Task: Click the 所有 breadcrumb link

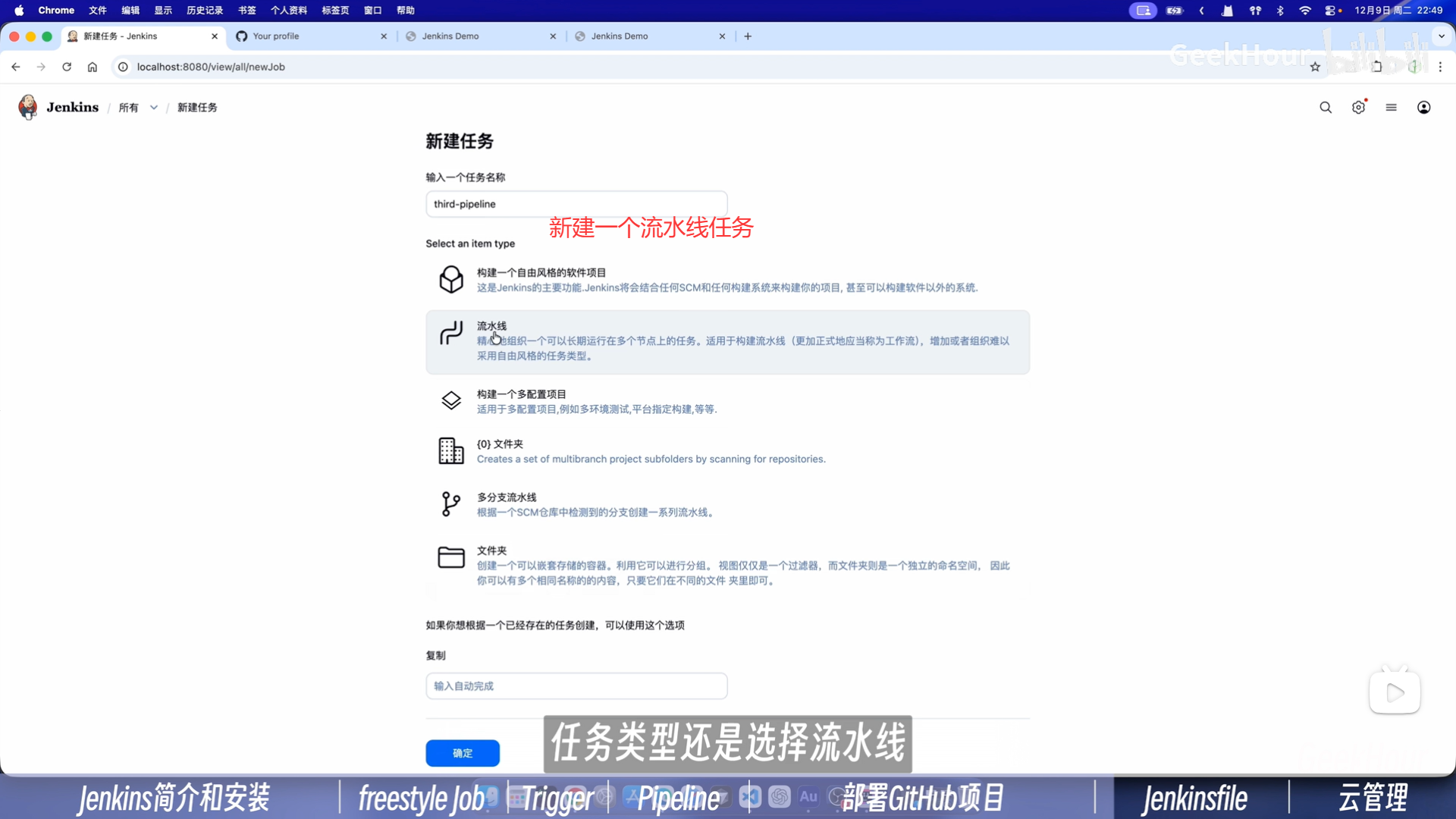Action: pyautogui.click(x=128, y=108)
